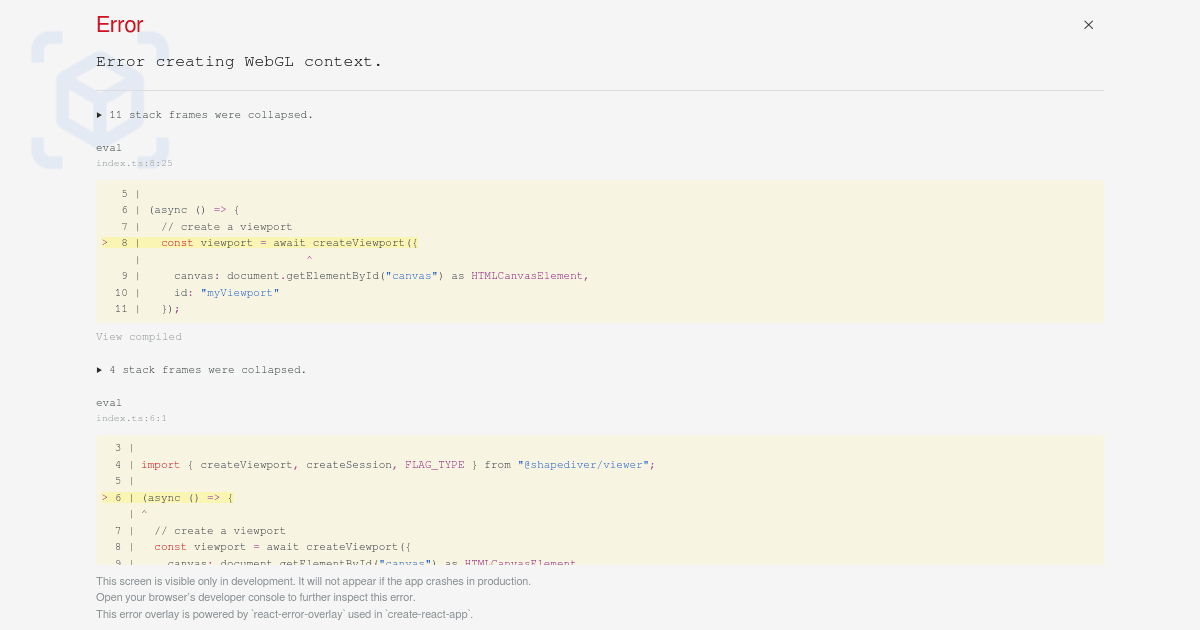Screen dimensions: 1200x630
Task: Click the browser's developer console footer note
Action: pyautogui.click(x=255, y=598)
